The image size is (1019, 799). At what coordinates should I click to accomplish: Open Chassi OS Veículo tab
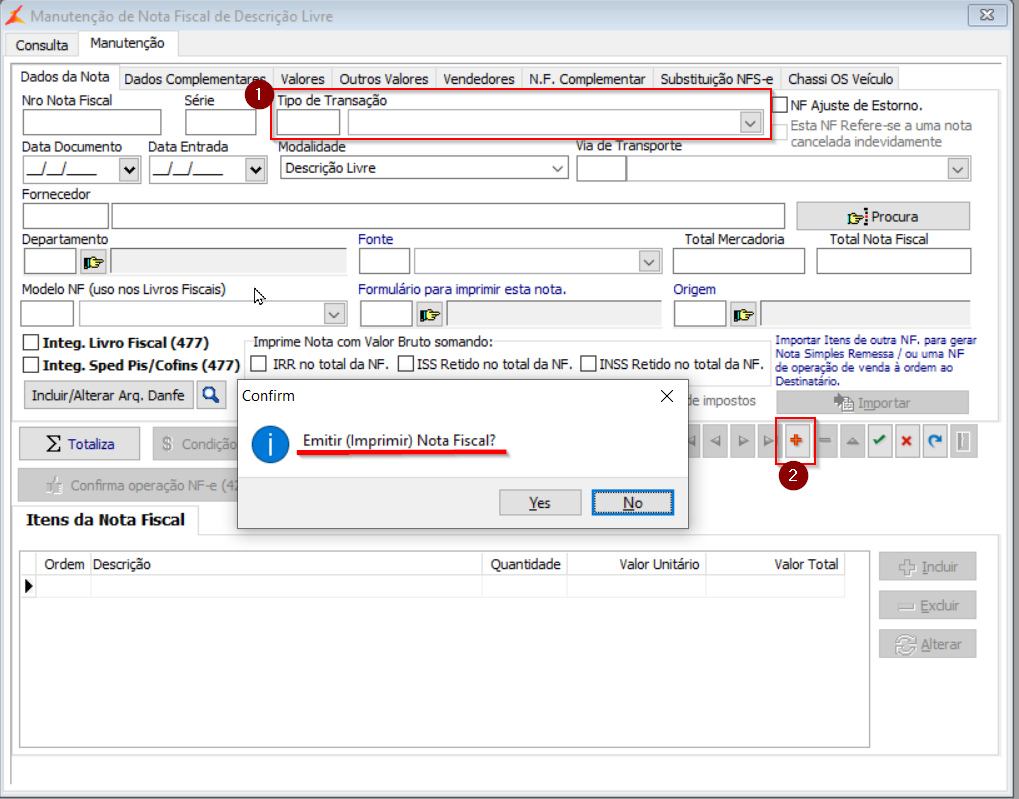840,79
